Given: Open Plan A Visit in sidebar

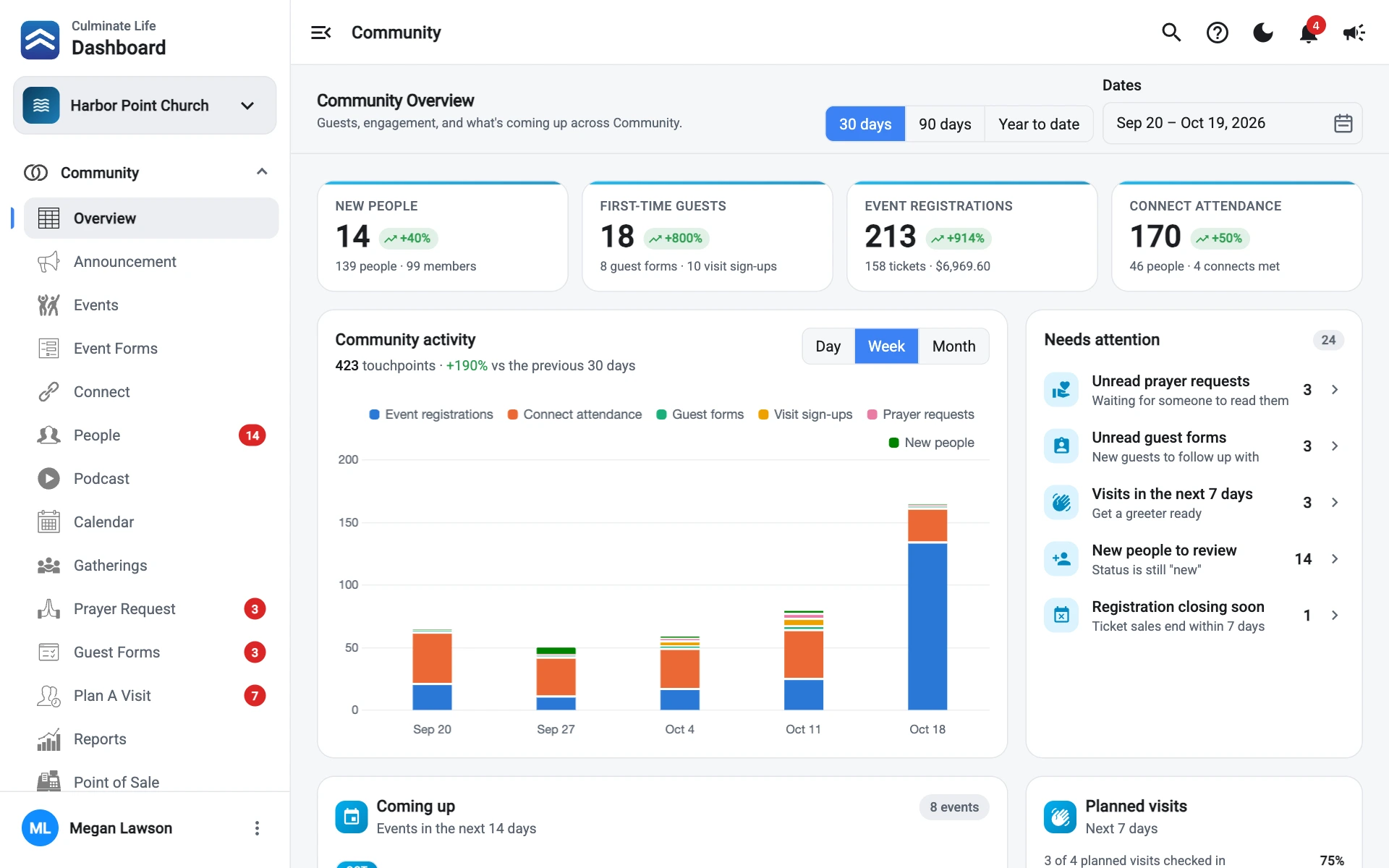Looking at the screenshot, I should tap(151, 696).
